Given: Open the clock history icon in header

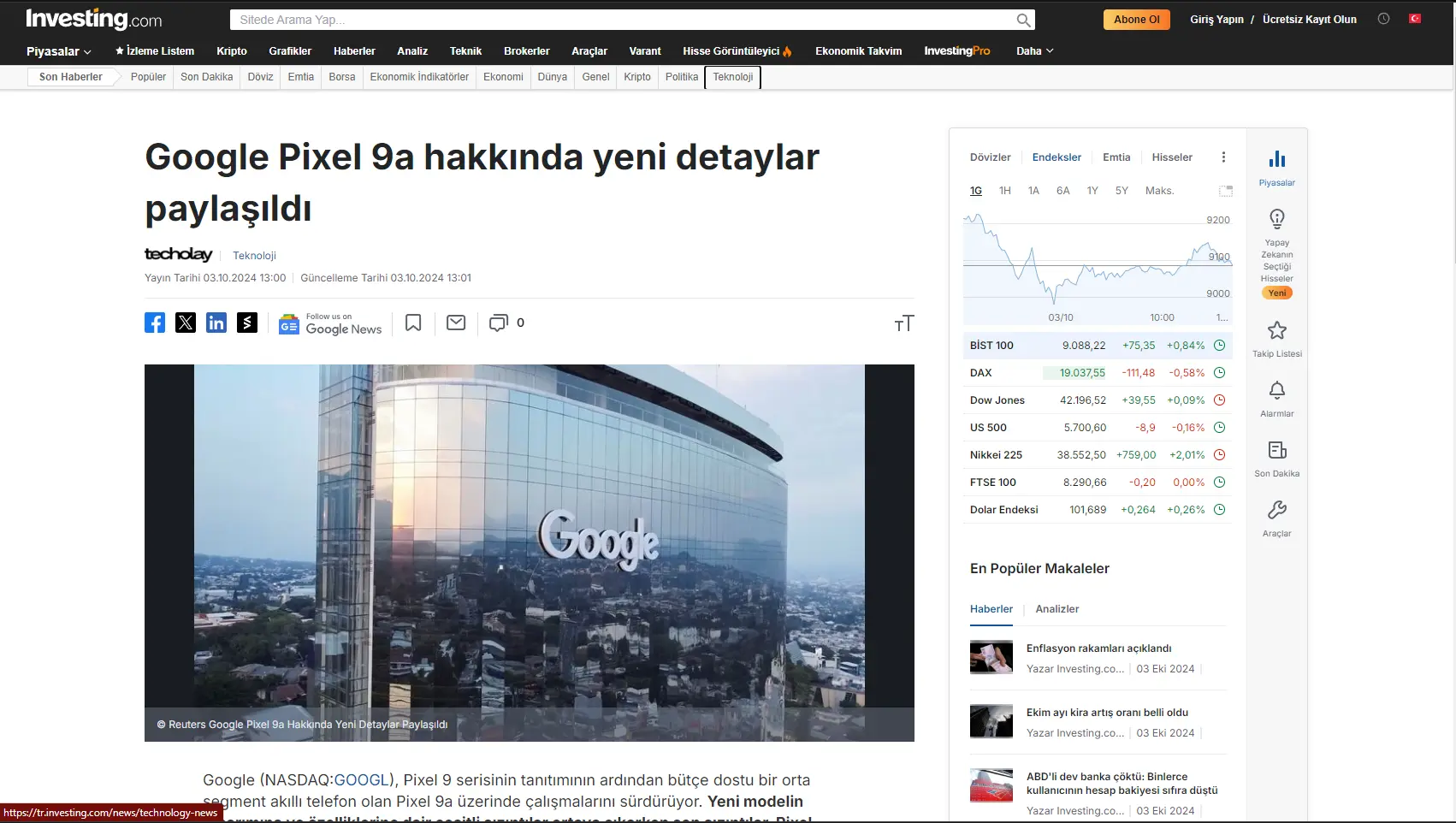Looking at the screenshot, I should (1383, 19).
